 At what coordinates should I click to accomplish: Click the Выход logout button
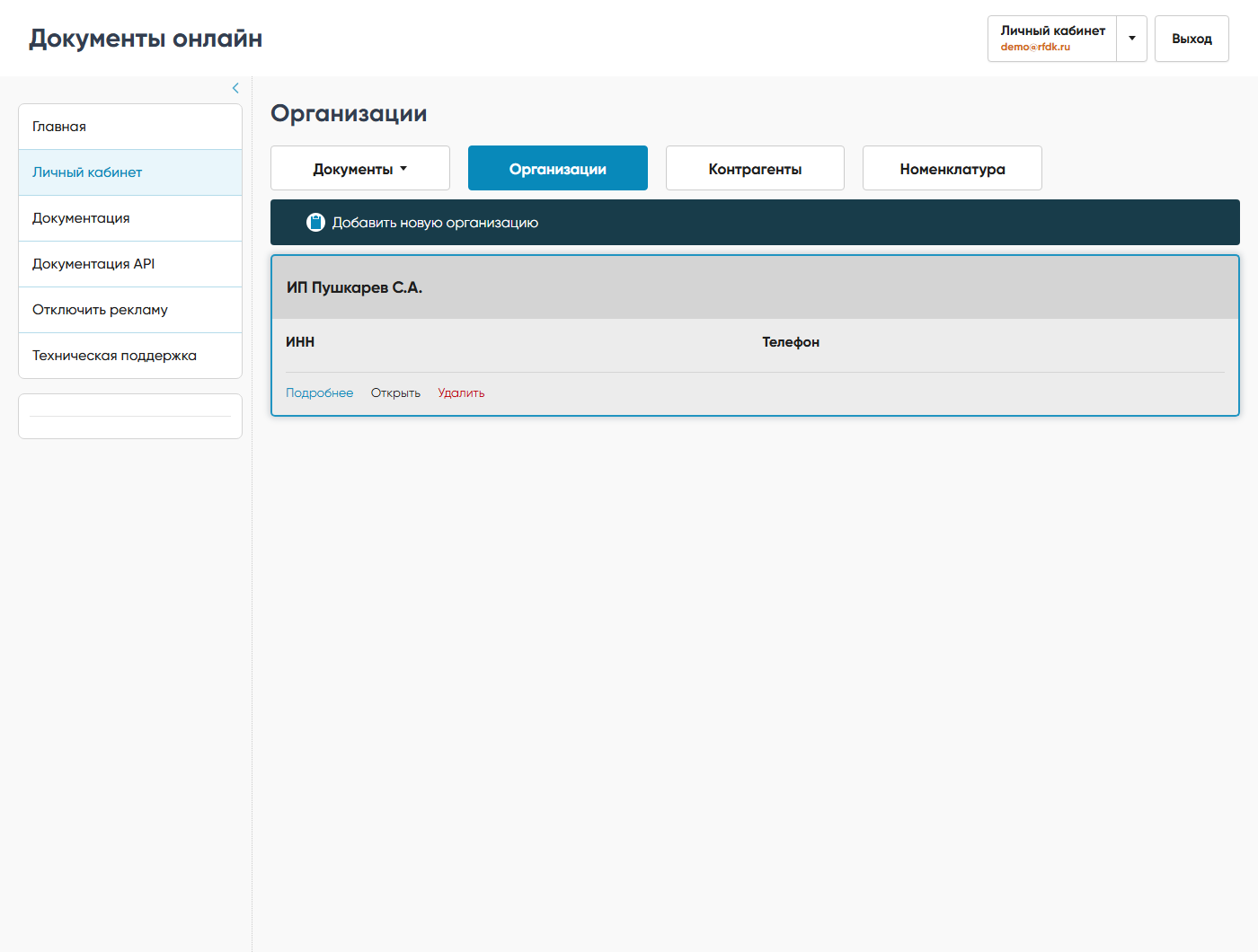1192,39
